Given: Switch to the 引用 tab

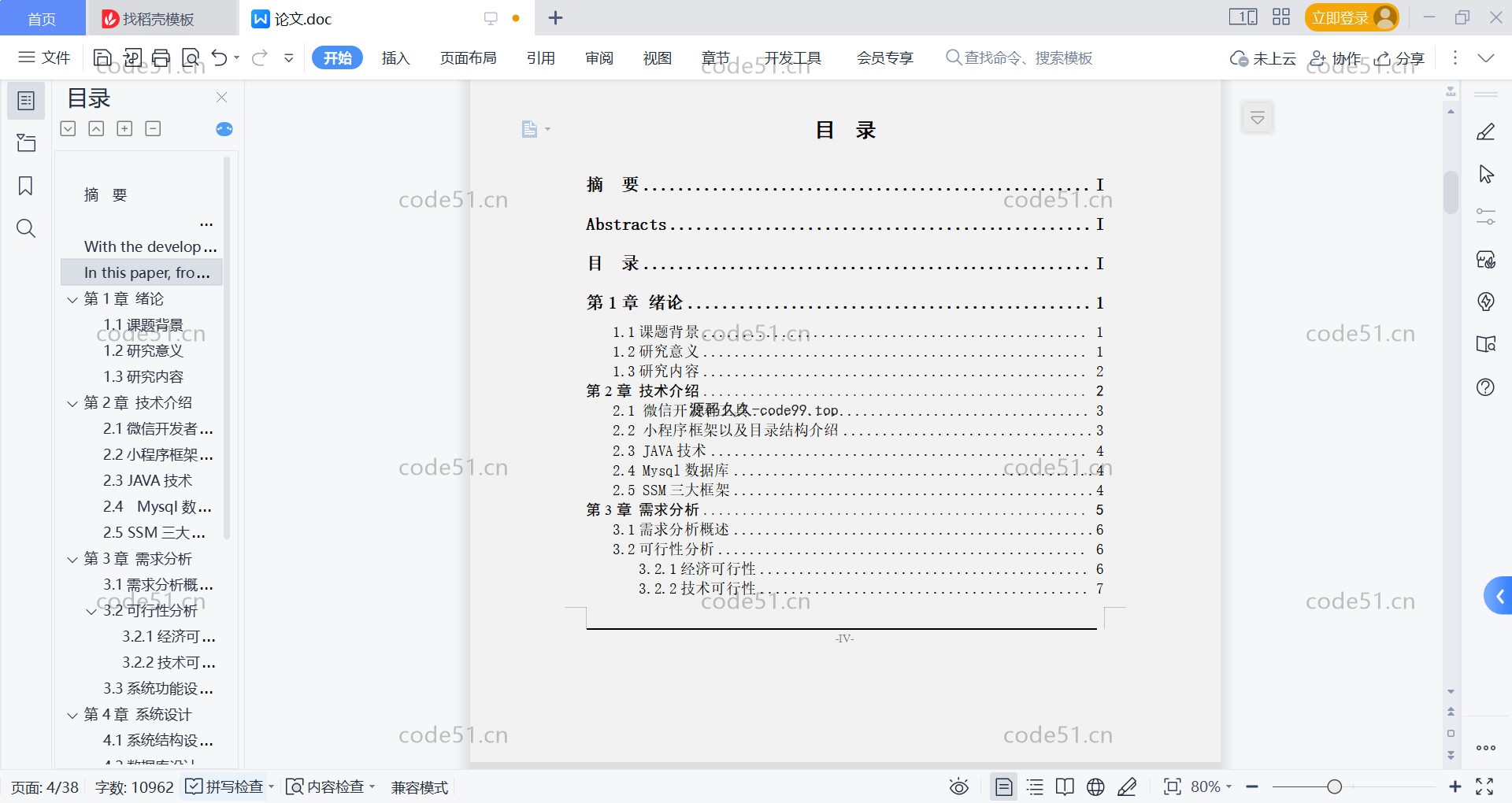Looking at the screenshot, I should [541, 57].
